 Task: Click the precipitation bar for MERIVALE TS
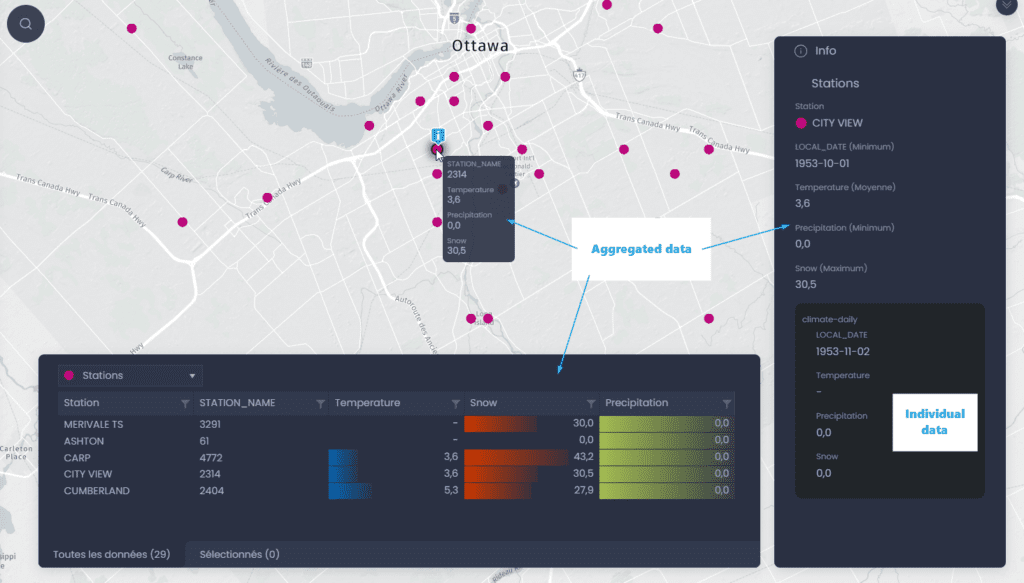(667, 424)
